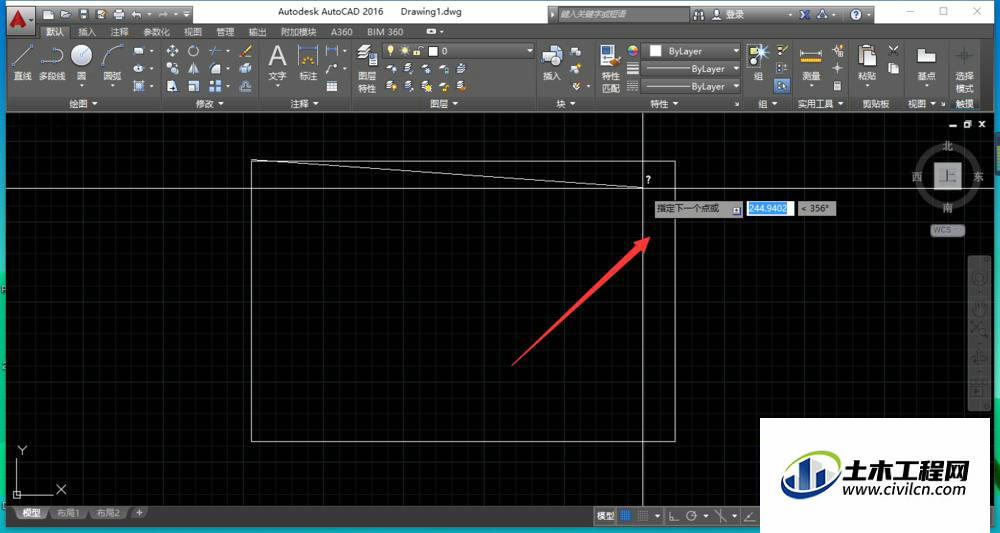
Task: Expand the Layers (图层) panel
Action: 444,103
